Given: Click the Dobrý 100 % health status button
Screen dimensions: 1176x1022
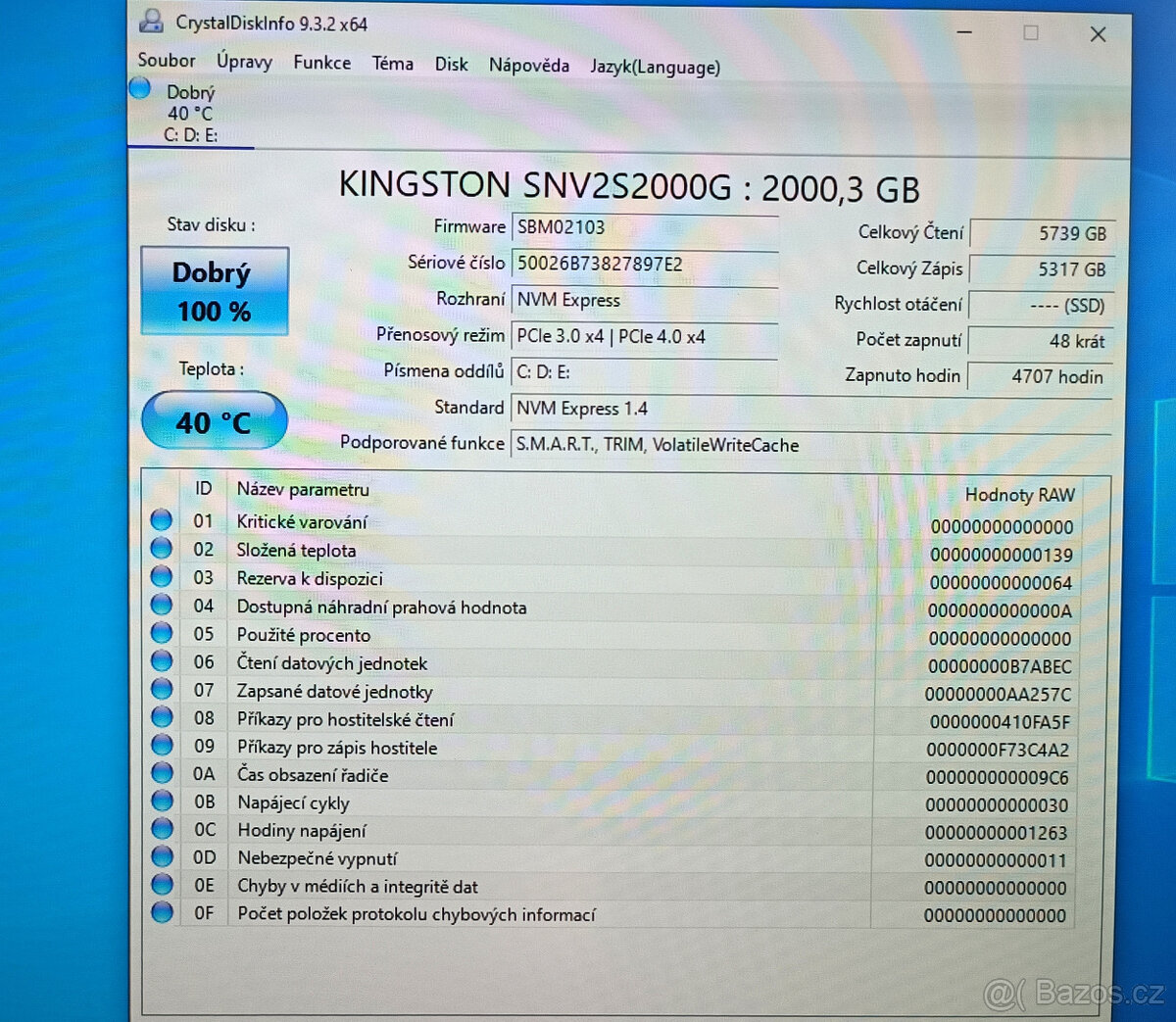Looking at the screenshot, I should click(x=215, y=291).
